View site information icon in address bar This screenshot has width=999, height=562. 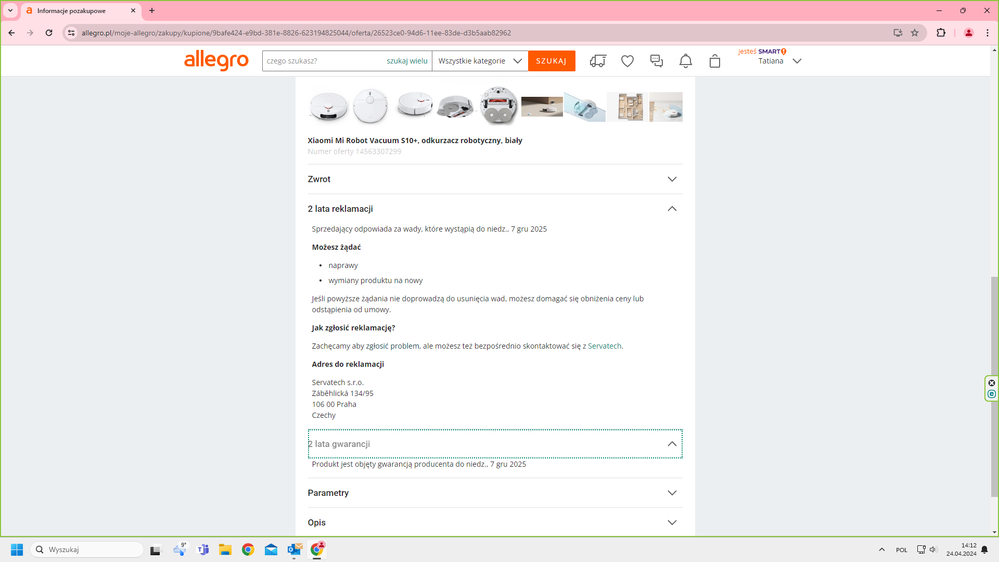(71, 32)
